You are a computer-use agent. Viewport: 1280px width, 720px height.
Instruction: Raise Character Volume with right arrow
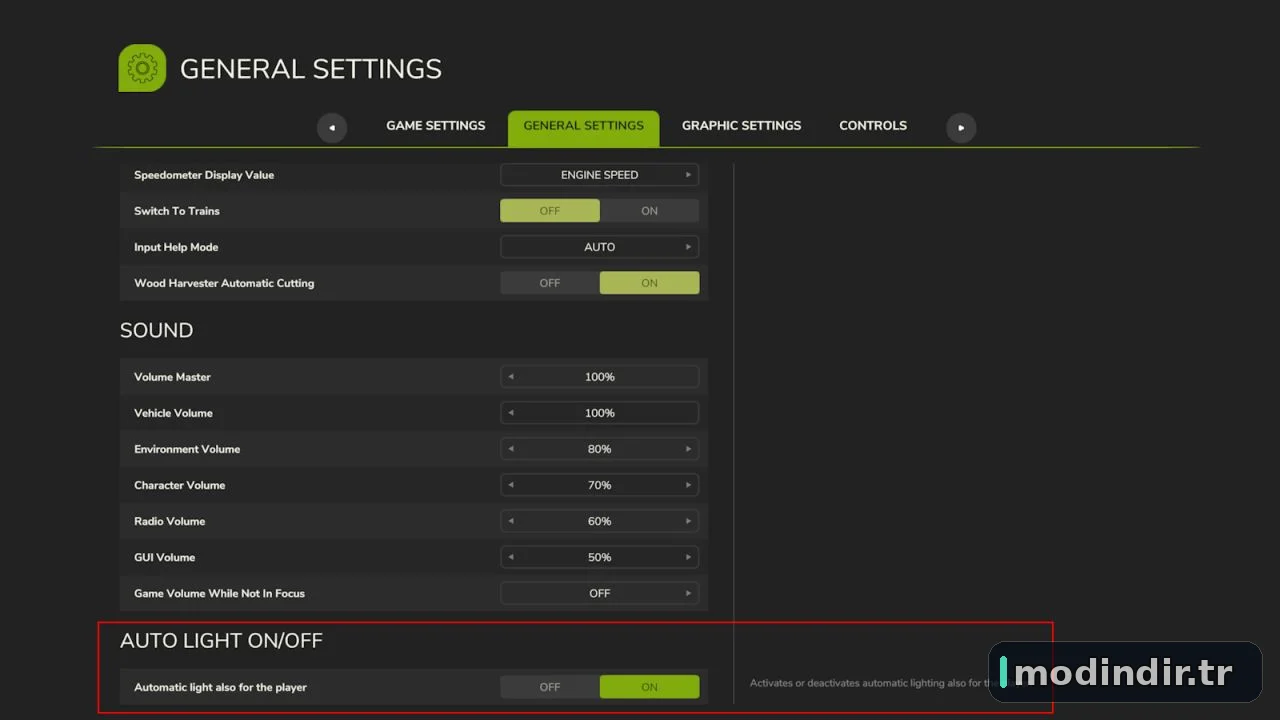tap(688, 485)
